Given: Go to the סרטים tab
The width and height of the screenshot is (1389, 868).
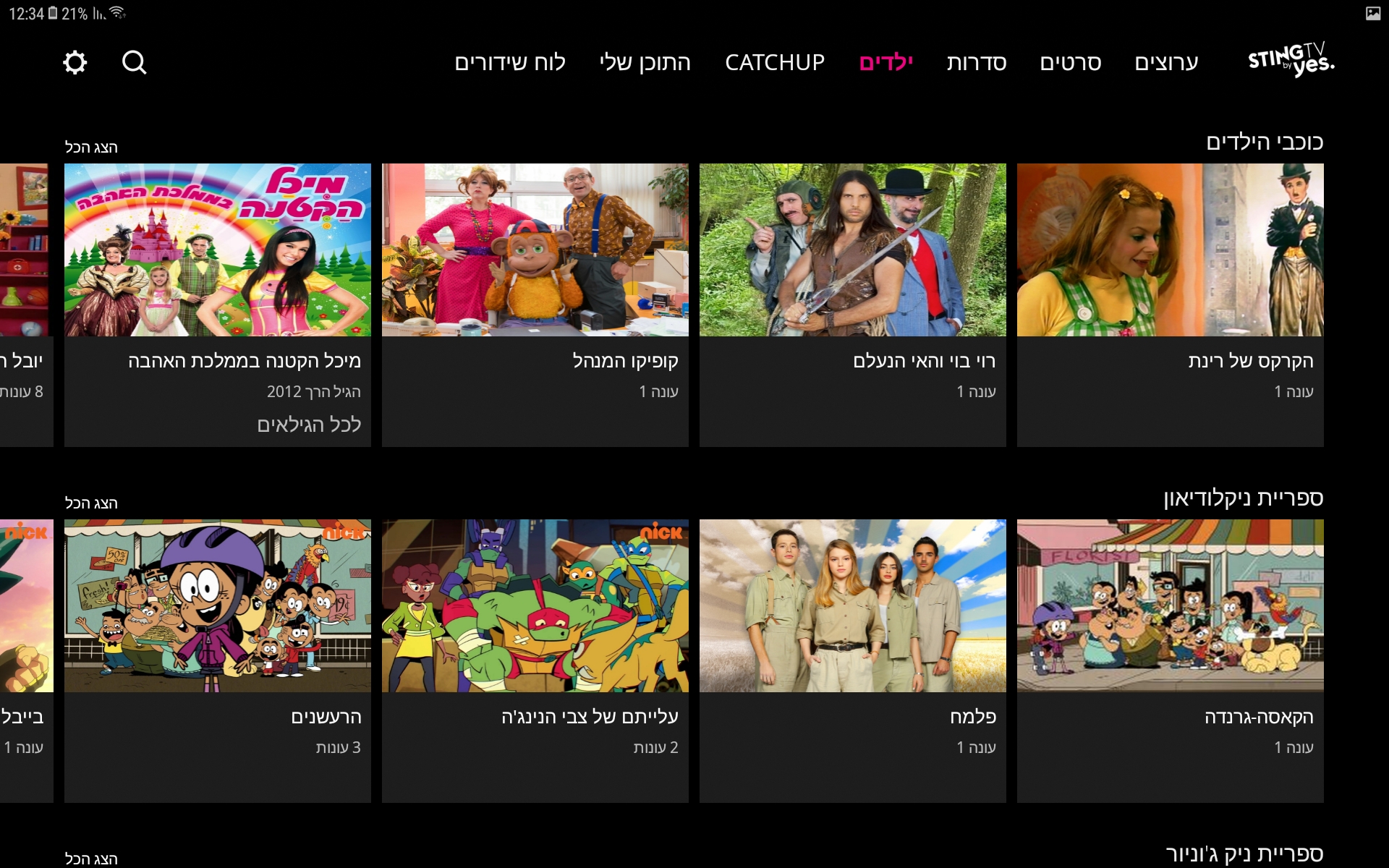Looking at the screenshot, I should pyautogui.click(x=1071, y=62).
